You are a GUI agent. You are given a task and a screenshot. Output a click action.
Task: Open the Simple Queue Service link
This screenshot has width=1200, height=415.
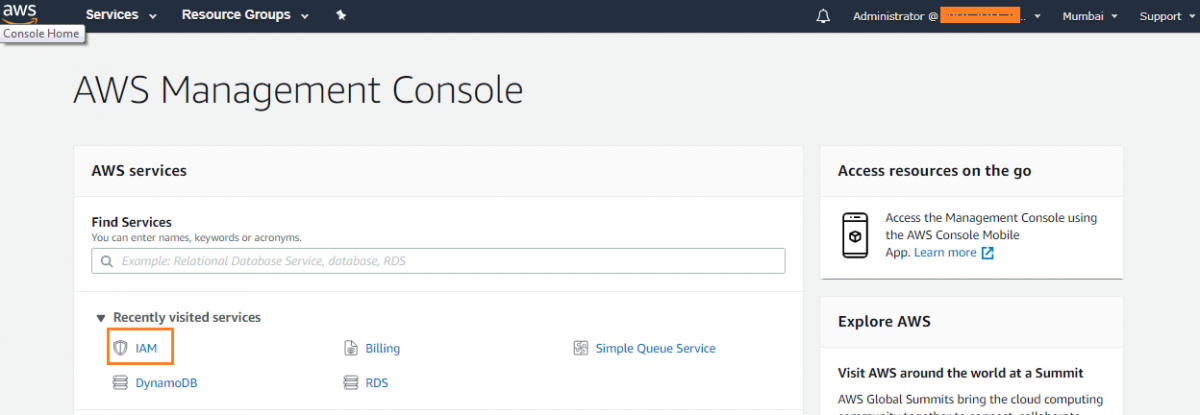(655, 348)
